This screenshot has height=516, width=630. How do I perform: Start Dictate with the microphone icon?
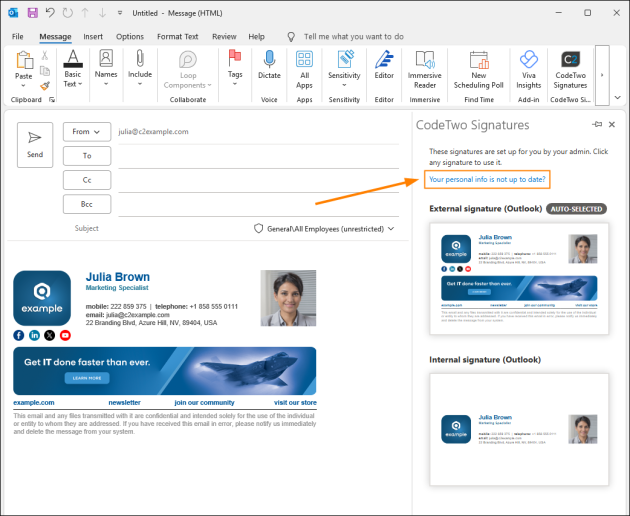pyautogui.click(x=269, y=59)
